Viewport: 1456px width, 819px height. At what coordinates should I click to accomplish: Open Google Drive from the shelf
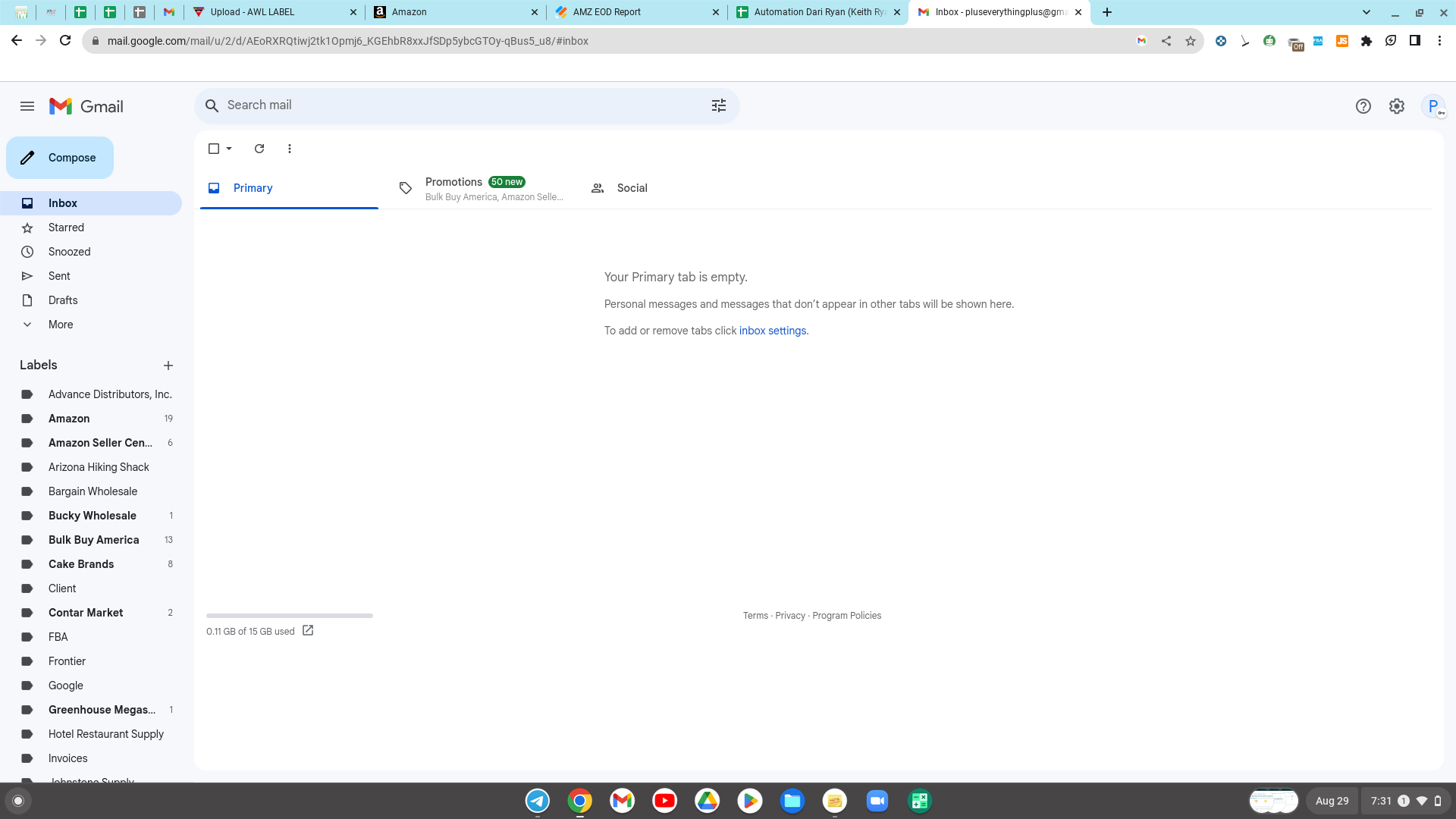click(708, 801)
